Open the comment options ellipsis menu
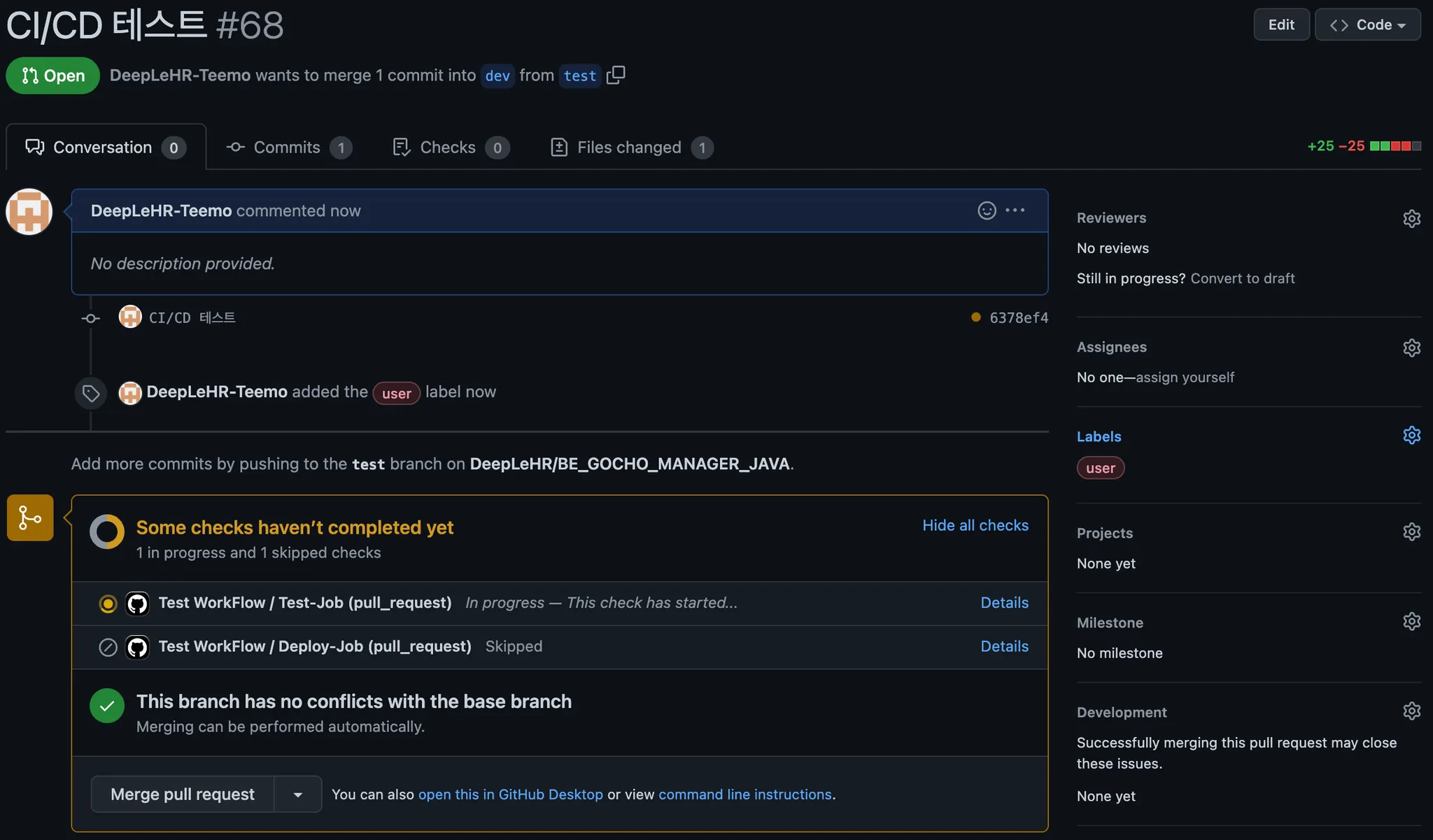The image size is (1433, 840). 1015,211
